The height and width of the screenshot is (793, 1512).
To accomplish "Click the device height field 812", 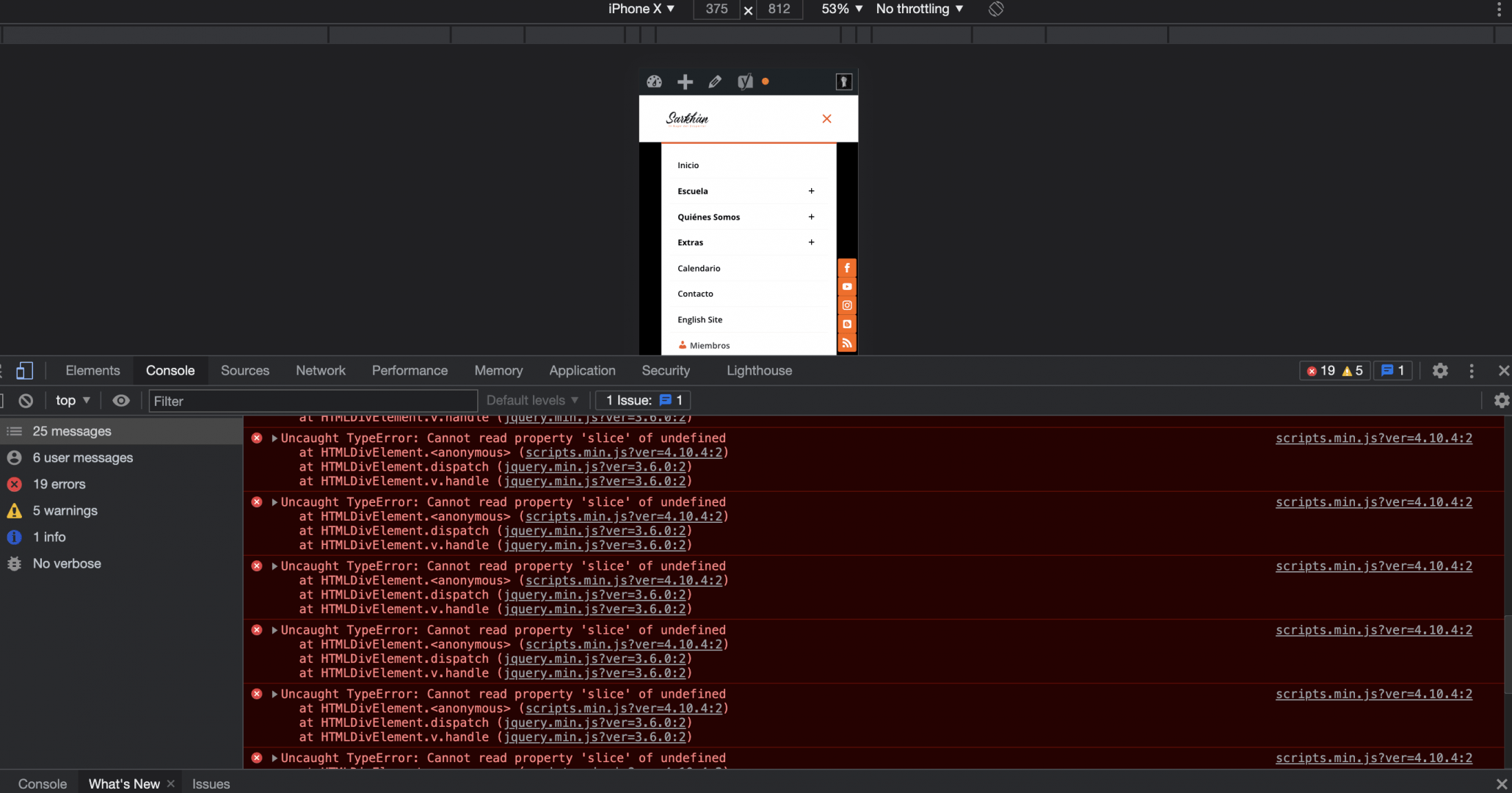I will (779, 9).
